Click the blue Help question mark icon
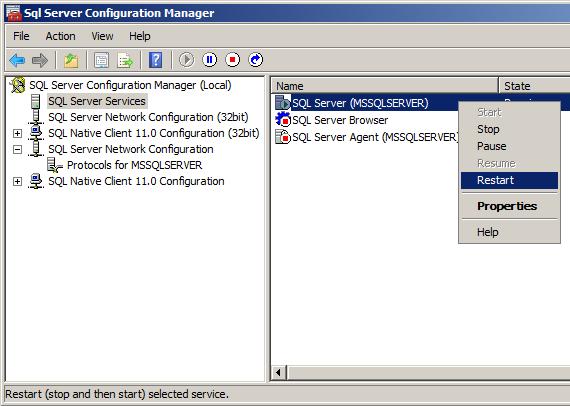The image size is (570, 406). (155, 60)
